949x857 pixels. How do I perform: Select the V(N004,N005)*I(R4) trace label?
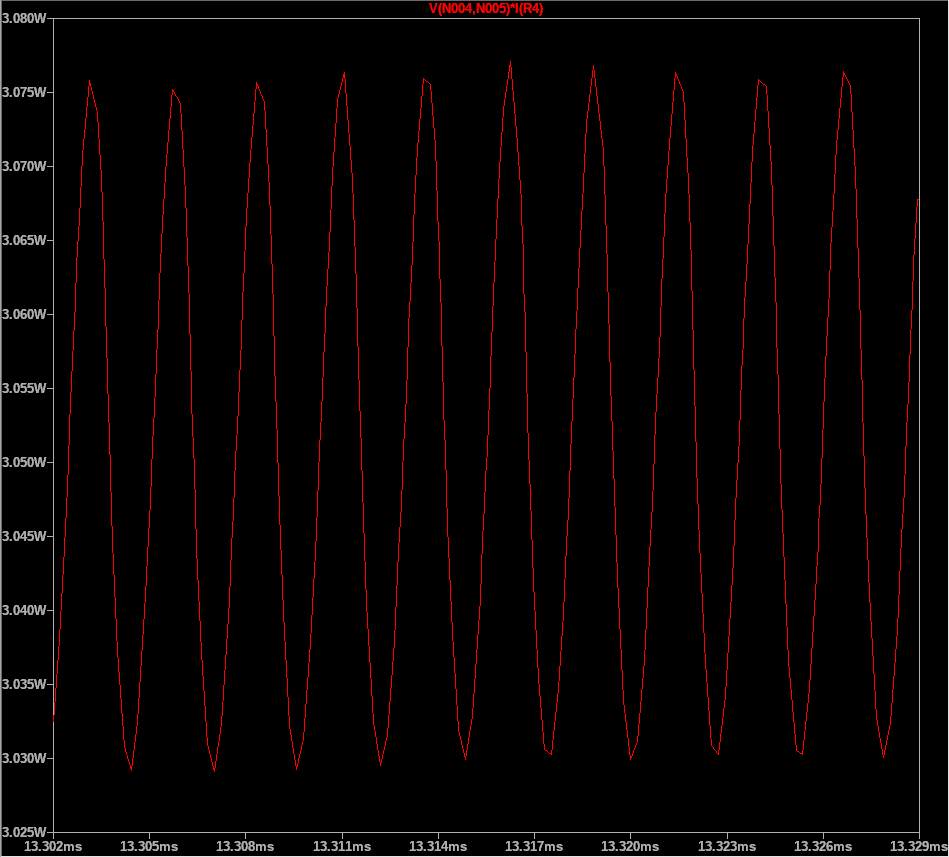click(486, 8)
